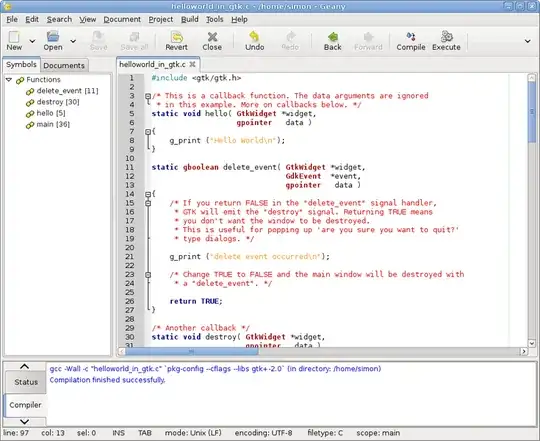Click the gcc command line in compiler output
Viewport: 540px width, 441px height.
pyautogui.click(x=215, y=369)
